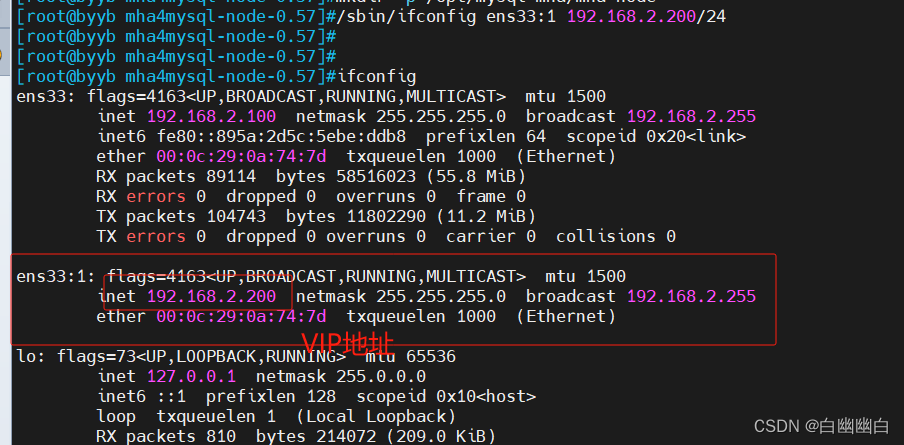Click the scopeid 0x20<link> text
This screenshot has height=445, width=904.
(x=656, y=136)
